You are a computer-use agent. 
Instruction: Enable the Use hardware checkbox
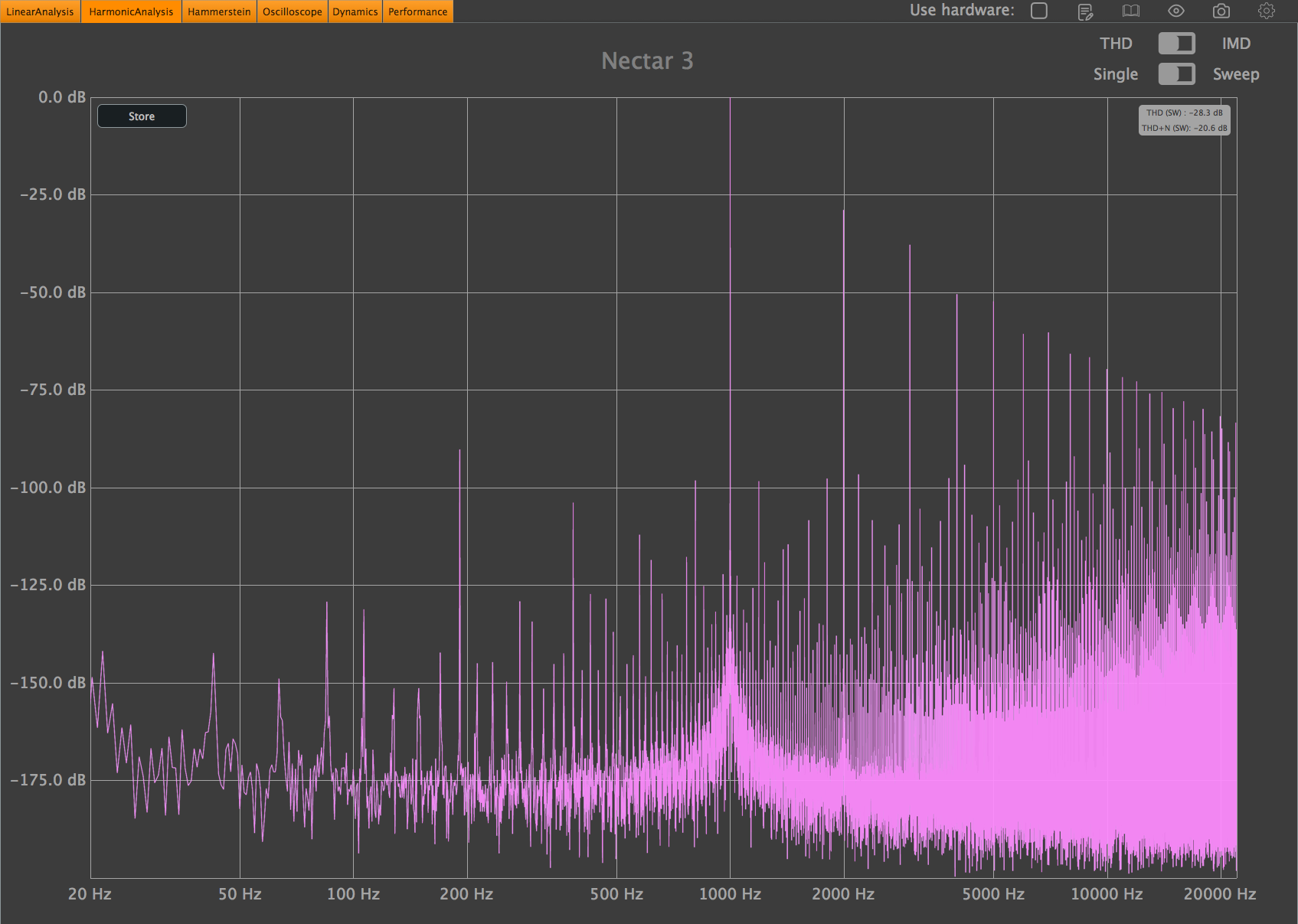1039,11
